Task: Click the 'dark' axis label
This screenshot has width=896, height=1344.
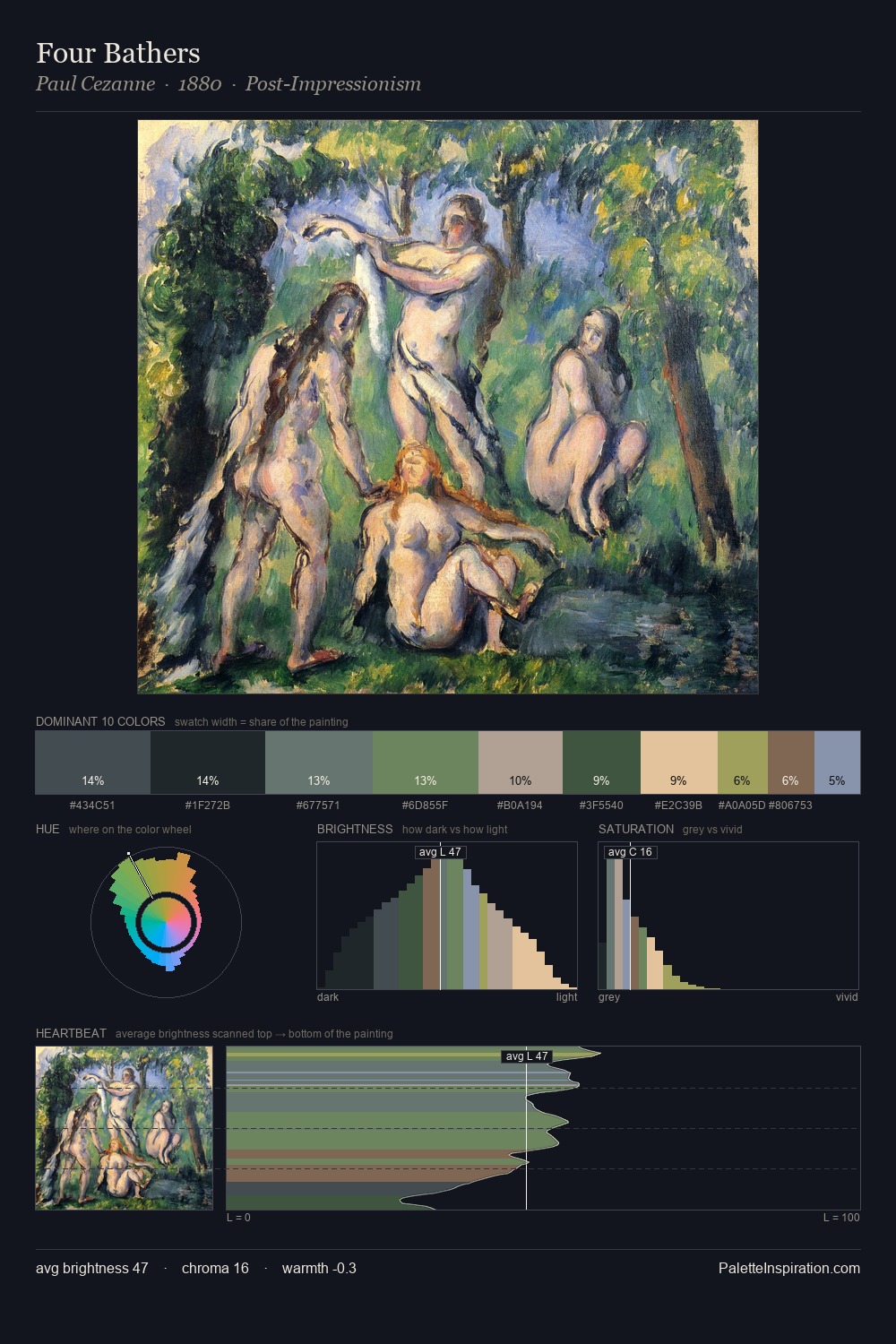Action: (328, 997)
